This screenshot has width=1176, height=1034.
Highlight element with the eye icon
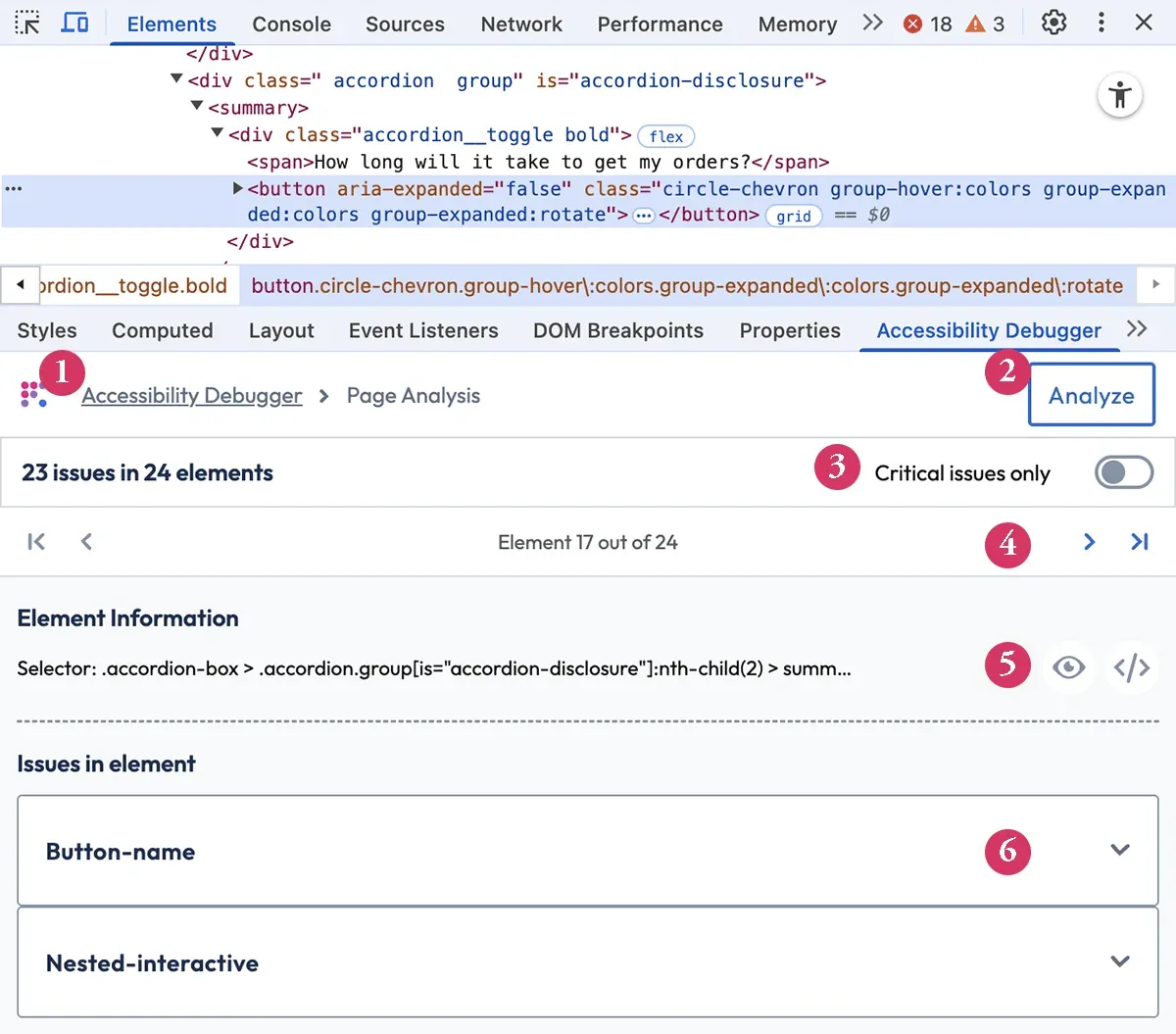click(1068, 667)
